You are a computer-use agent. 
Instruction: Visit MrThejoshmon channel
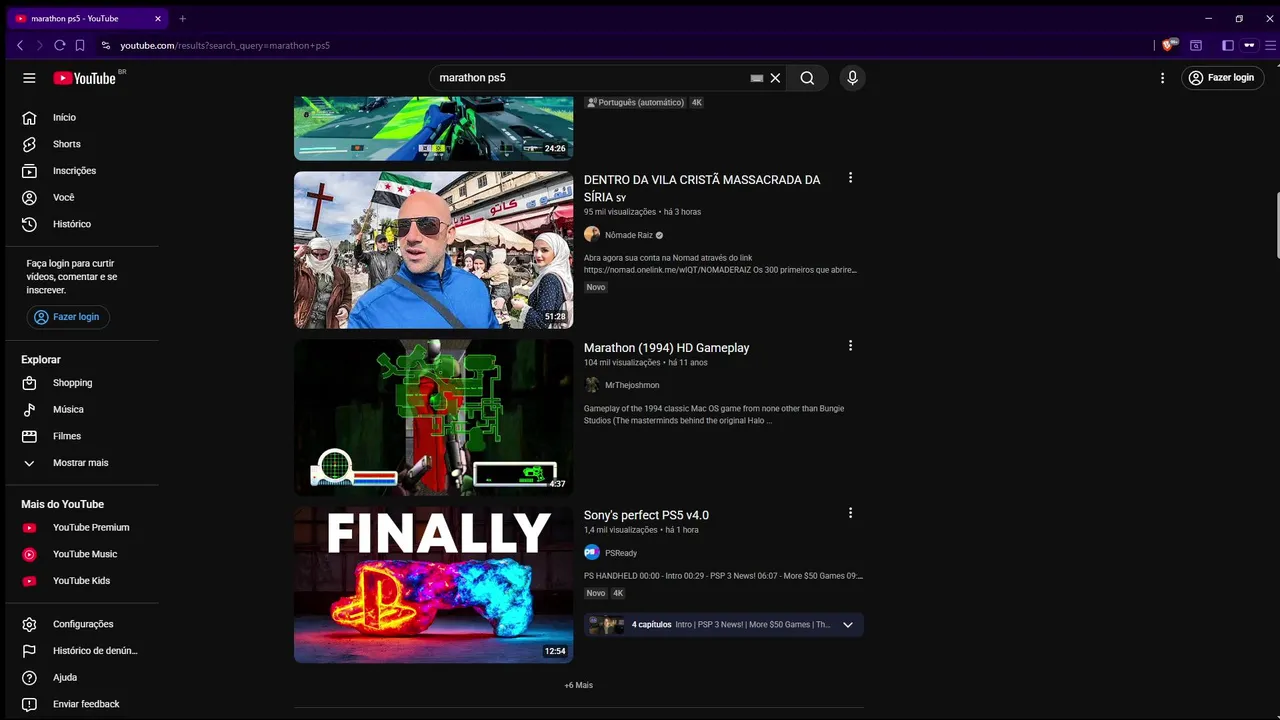[x=632, y=385]
